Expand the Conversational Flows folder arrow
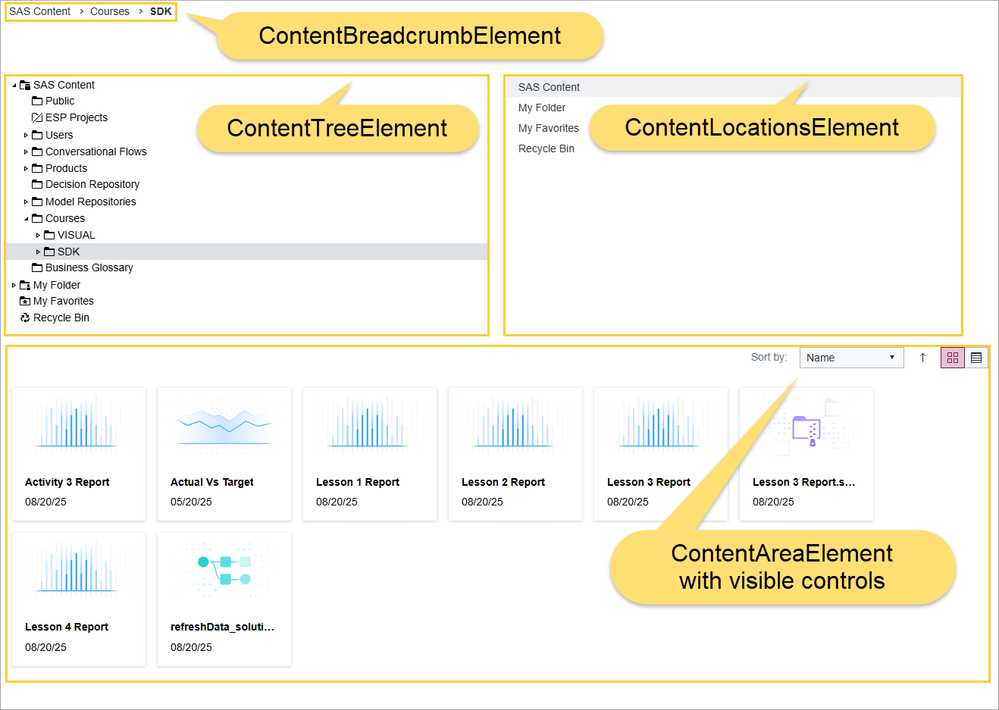The height and width of the screenshot is (710, 999). [25, 152]
